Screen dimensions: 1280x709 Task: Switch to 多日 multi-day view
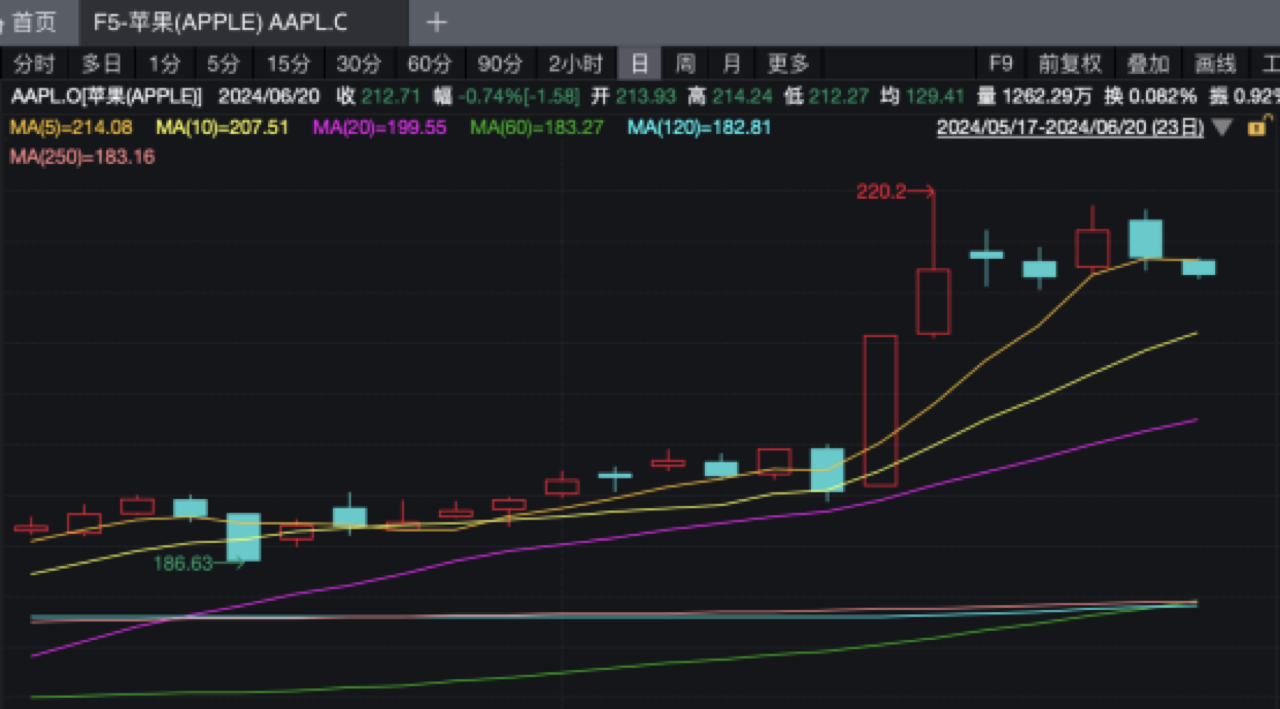click(101, 64)
